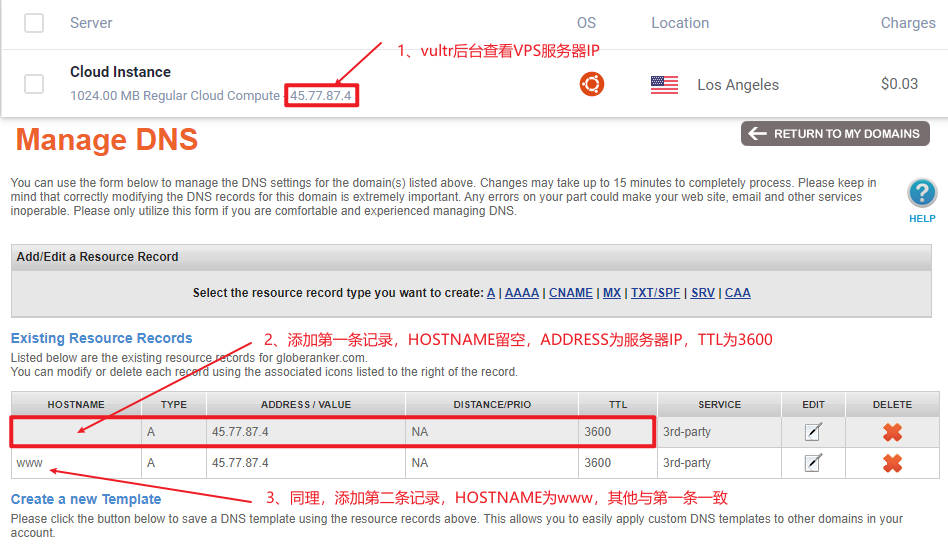Click the HELP text link

click(x=922, y=219)
